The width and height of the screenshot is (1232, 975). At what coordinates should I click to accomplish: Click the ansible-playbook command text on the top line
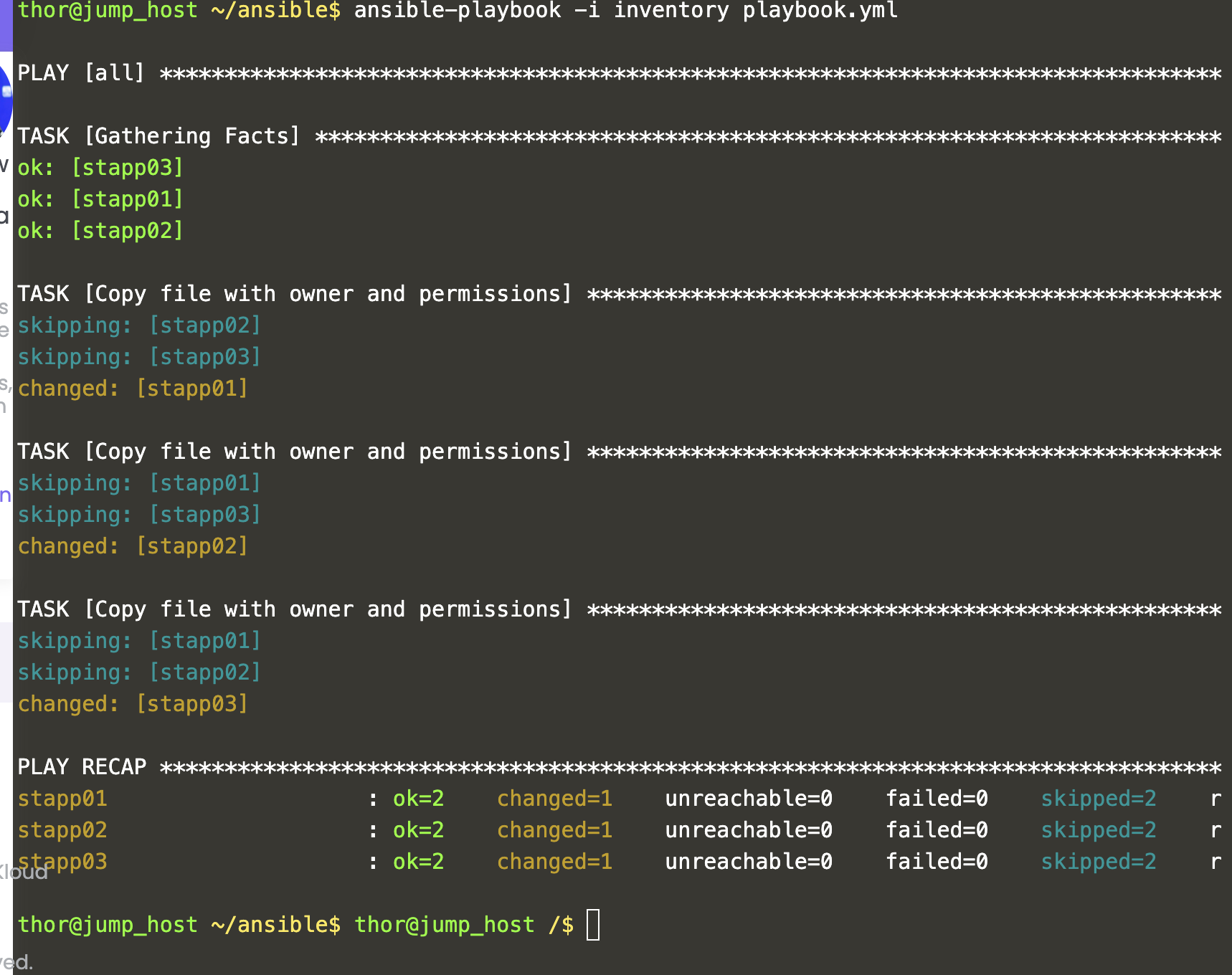(x=625, y=11)
